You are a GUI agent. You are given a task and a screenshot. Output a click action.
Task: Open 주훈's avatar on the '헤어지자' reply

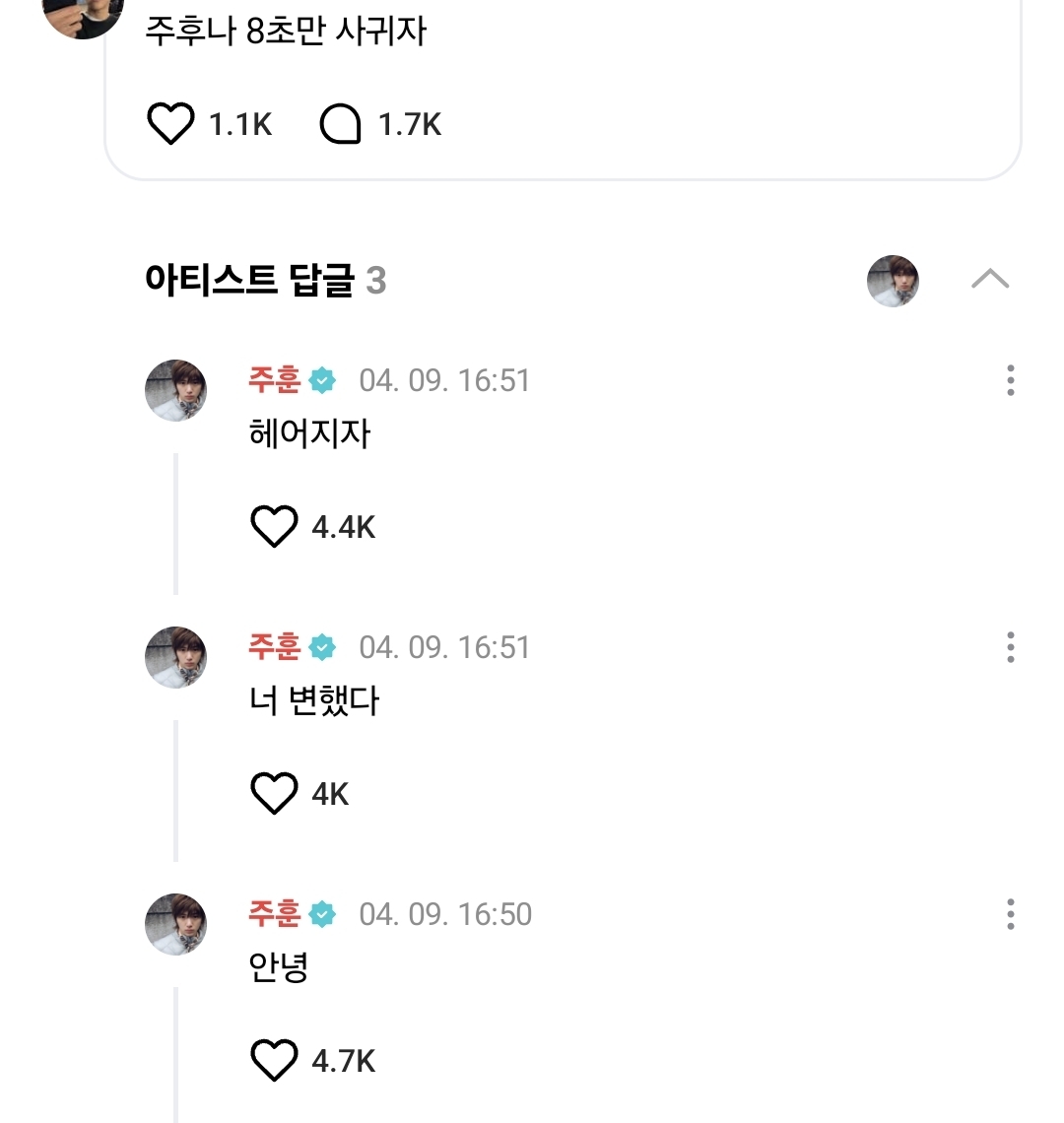(x=176, y=390)
